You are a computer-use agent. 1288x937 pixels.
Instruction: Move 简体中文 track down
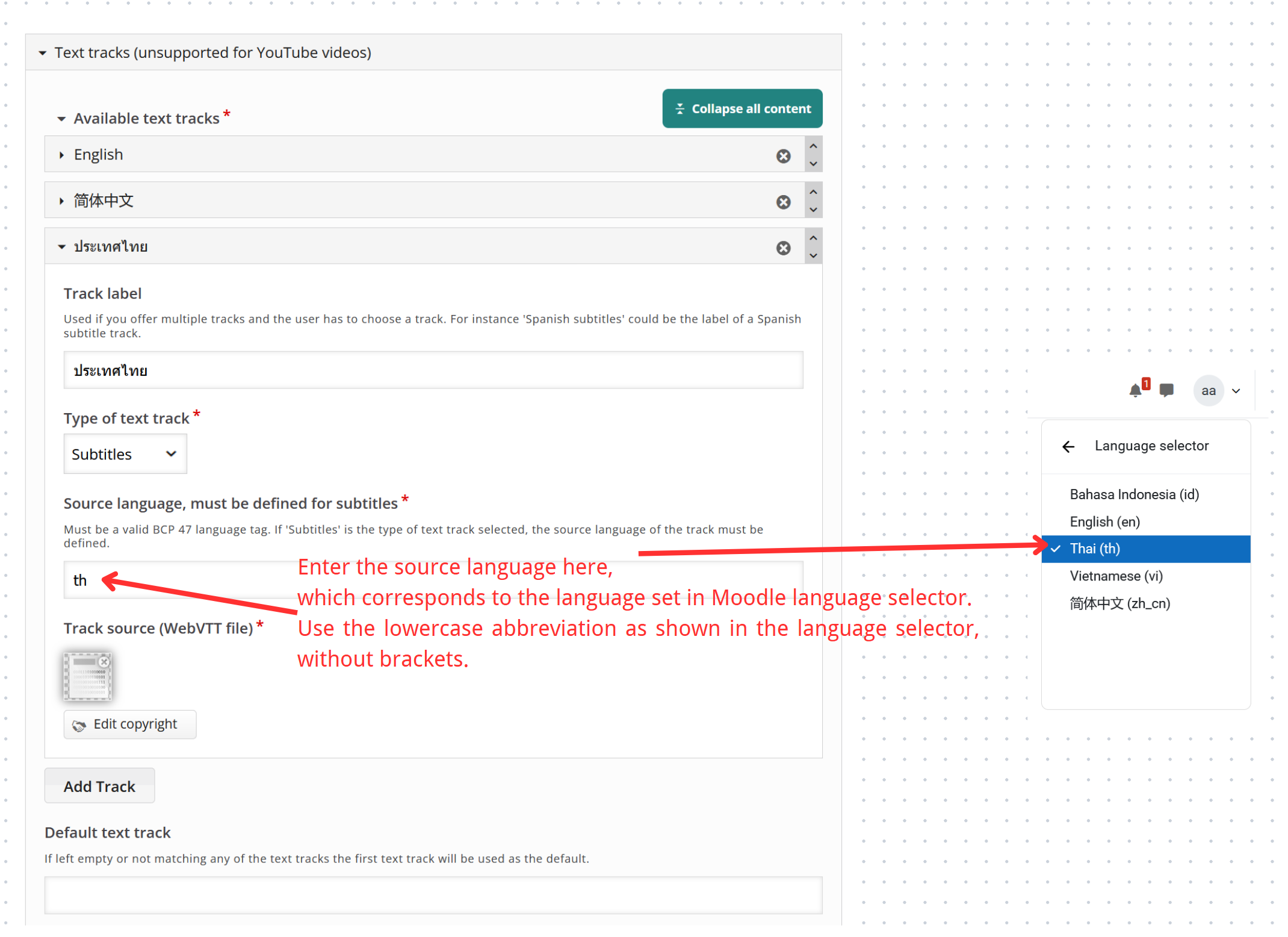coord(813,209)
